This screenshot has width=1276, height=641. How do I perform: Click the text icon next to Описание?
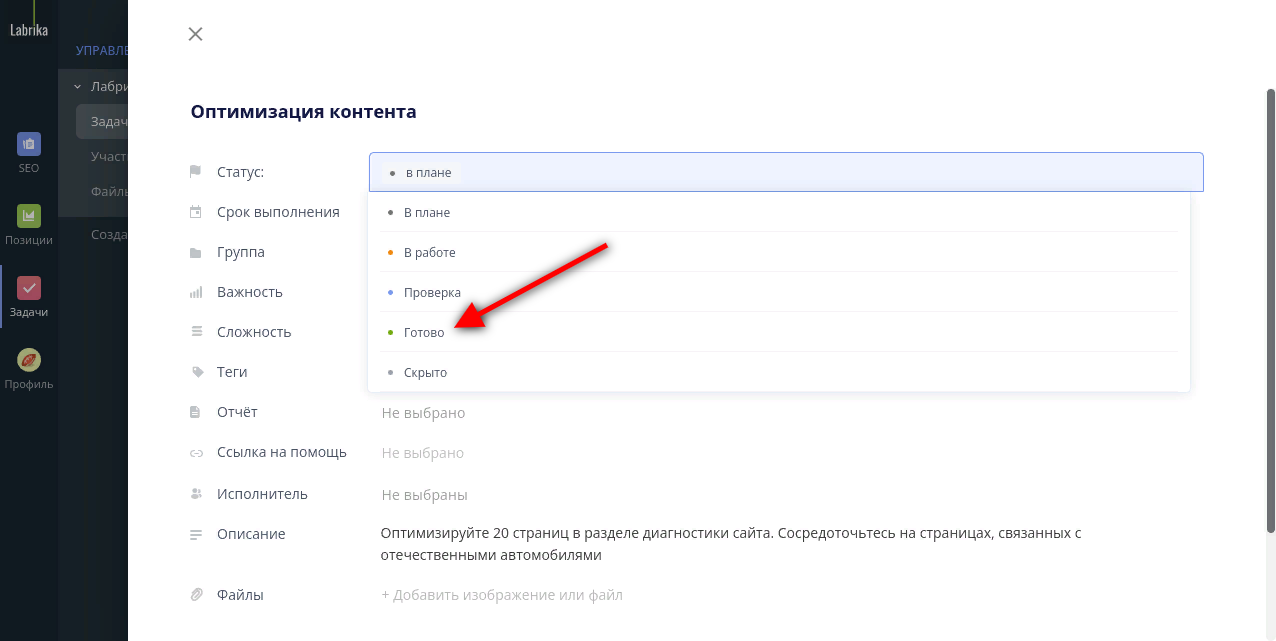(196, 535)
